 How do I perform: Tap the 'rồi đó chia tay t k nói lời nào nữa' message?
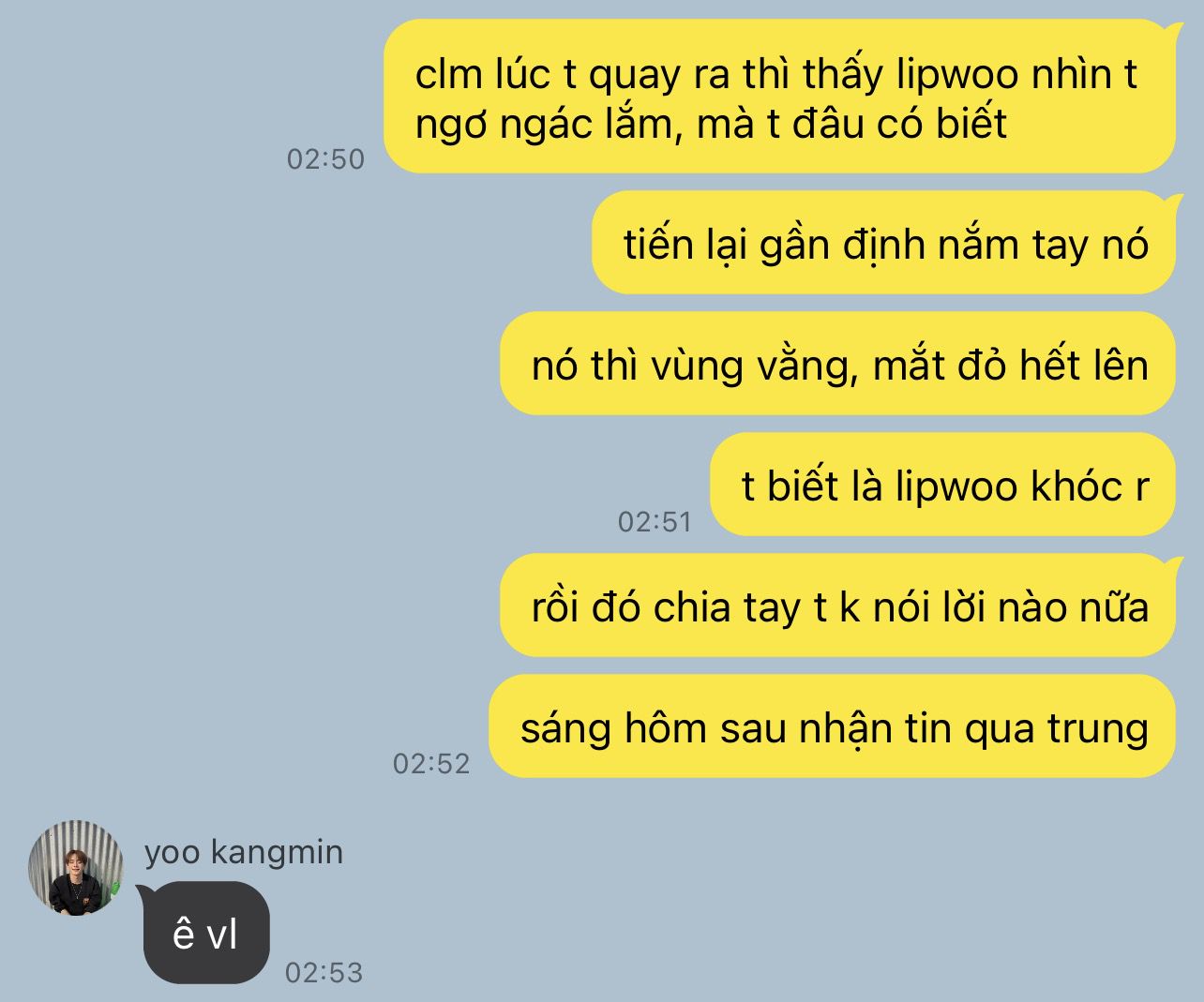click(838, 606)
